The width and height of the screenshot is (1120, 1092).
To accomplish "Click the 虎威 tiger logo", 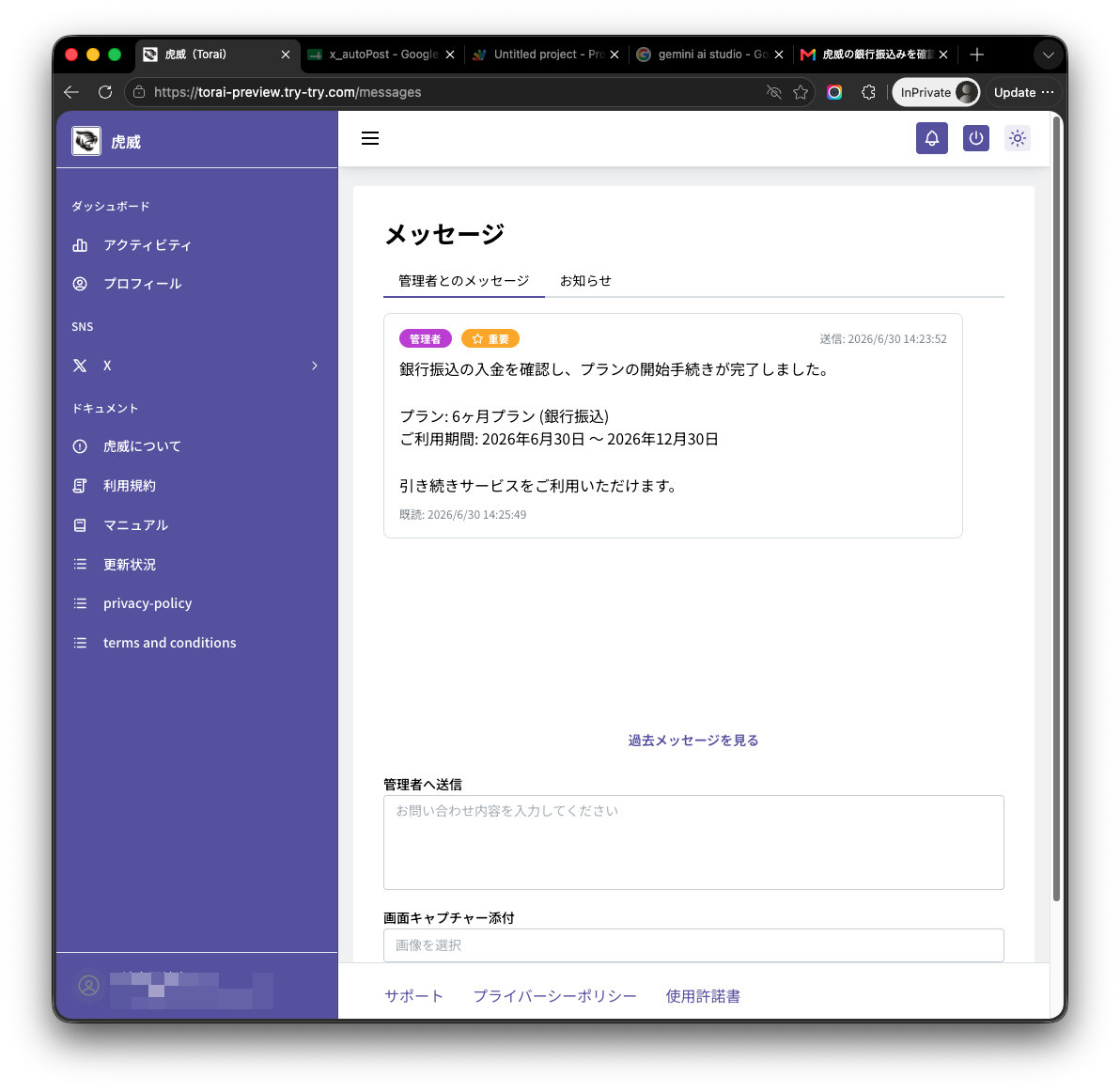I will click(x=86, y=141).
